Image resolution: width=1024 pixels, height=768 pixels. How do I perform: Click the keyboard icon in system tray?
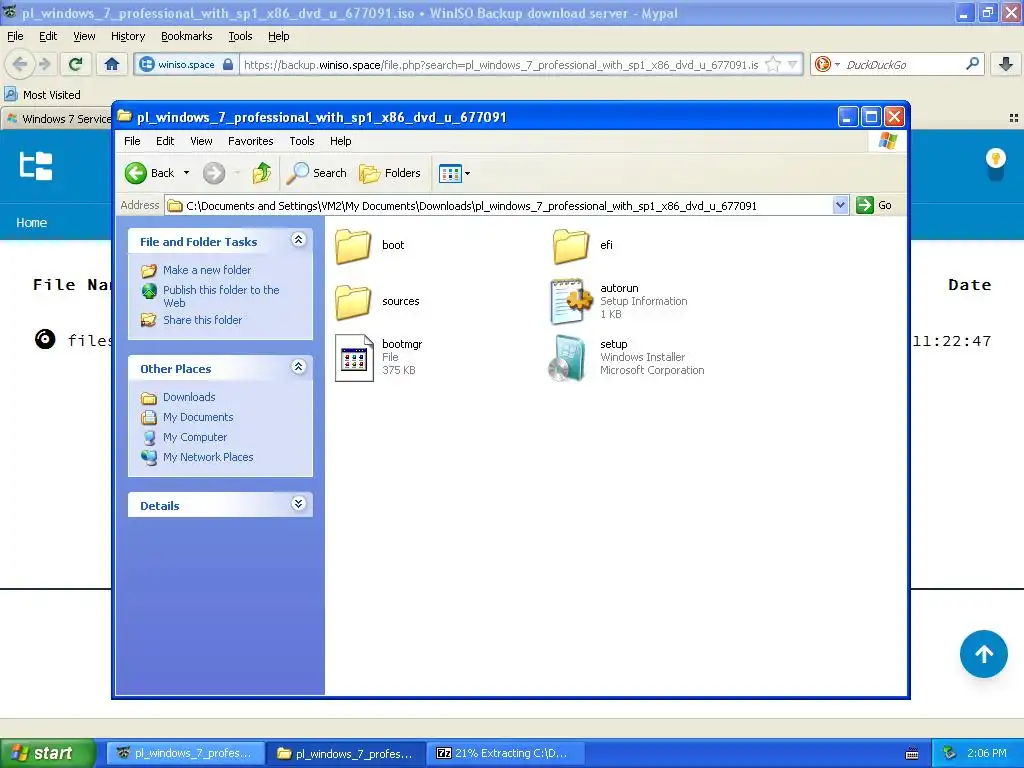click(x=912, y=754)
